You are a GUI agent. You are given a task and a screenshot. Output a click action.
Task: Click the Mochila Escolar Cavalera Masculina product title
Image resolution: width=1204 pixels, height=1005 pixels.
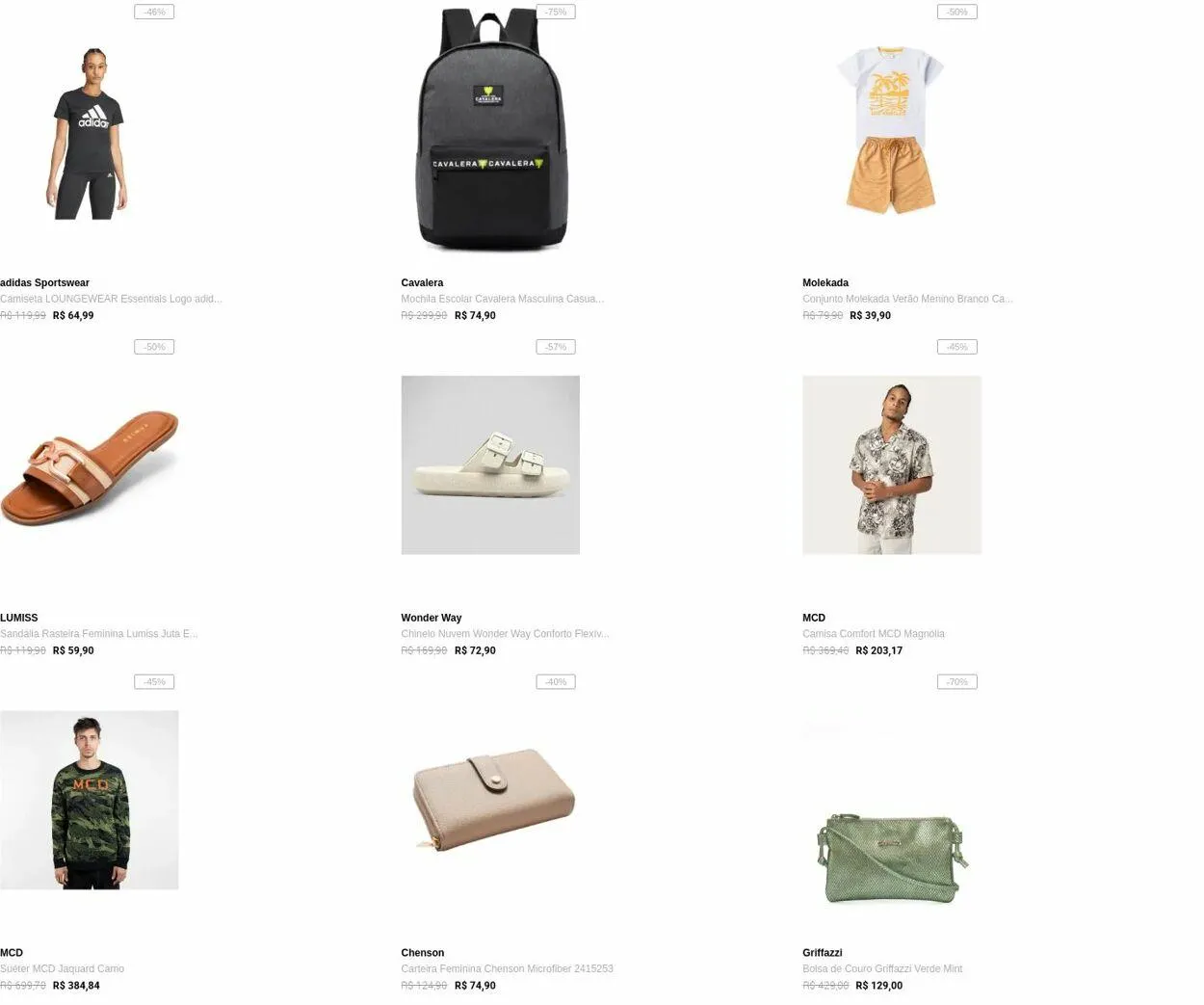(x=503, y=299)
